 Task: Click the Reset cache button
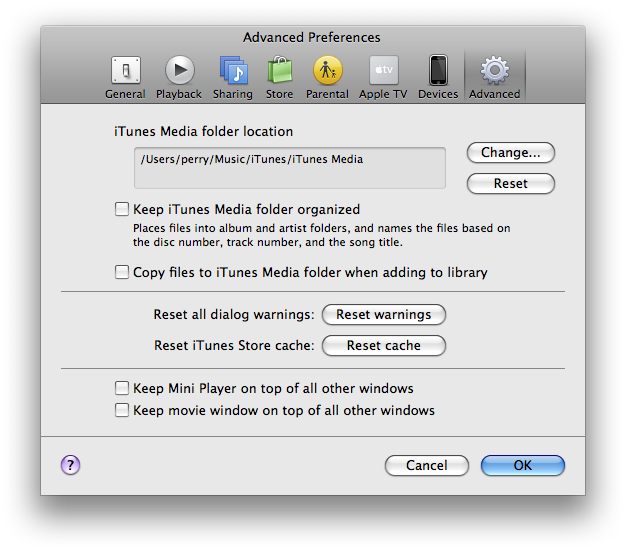click(x=384, y=345)
